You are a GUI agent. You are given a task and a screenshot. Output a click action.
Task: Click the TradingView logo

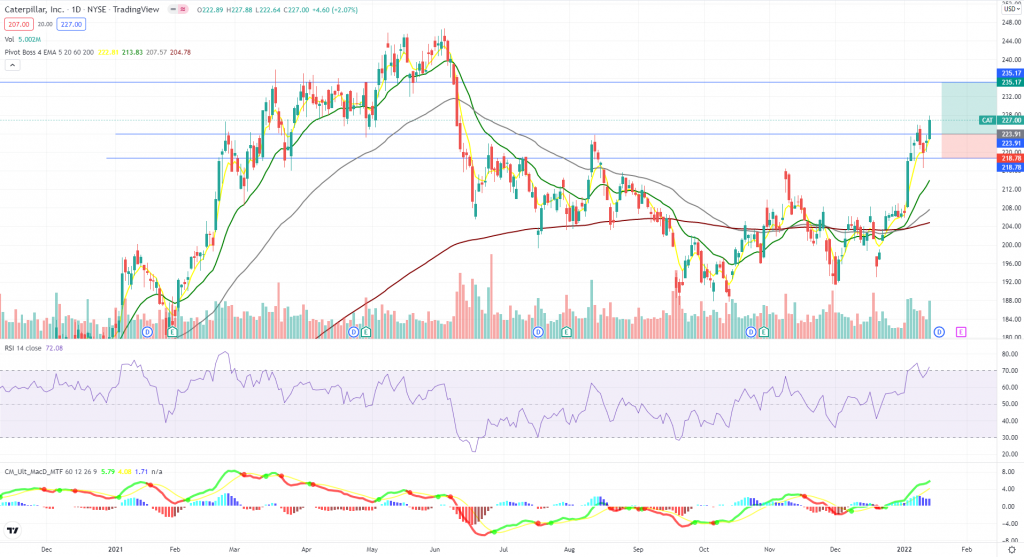click(x=12, y=530)
